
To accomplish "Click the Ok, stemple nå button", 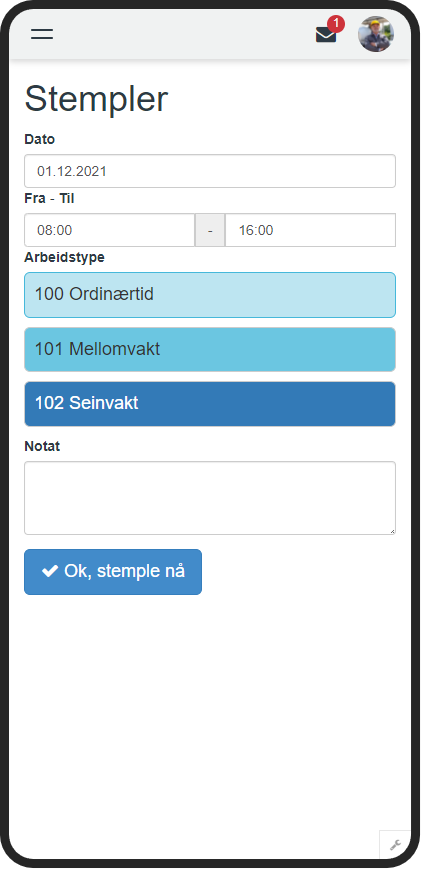I will click(113, 572).
